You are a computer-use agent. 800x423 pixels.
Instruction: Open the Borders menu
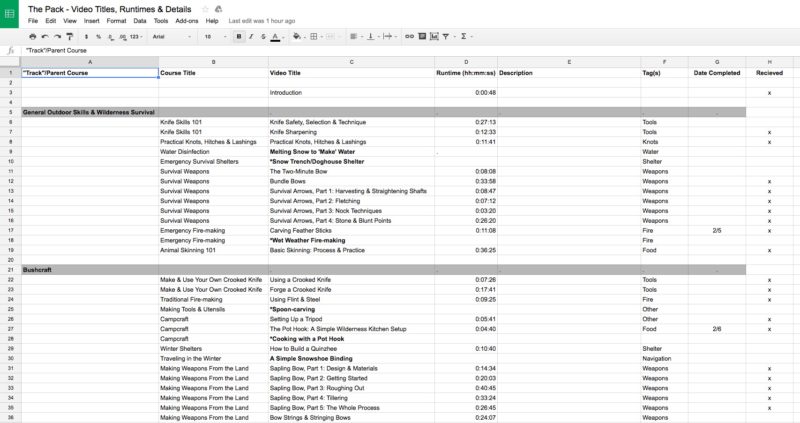coord(315,37)
